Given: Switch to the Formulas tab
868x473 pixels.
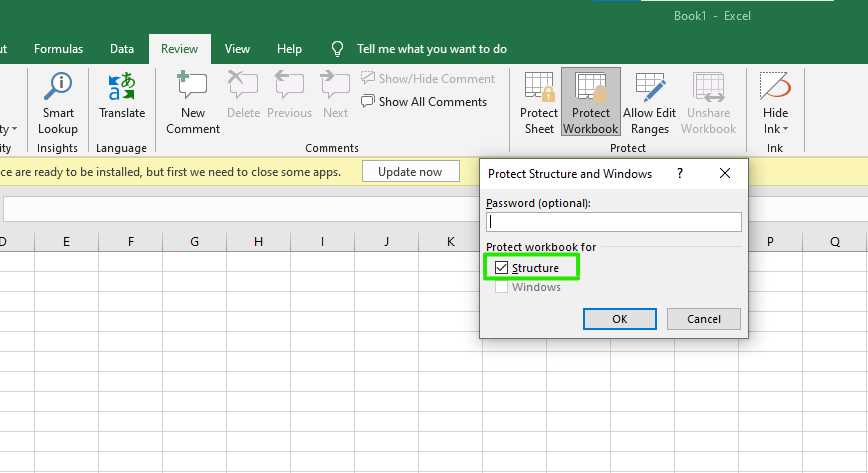Looking at the screenshot, I should click(x=58, y=49).
